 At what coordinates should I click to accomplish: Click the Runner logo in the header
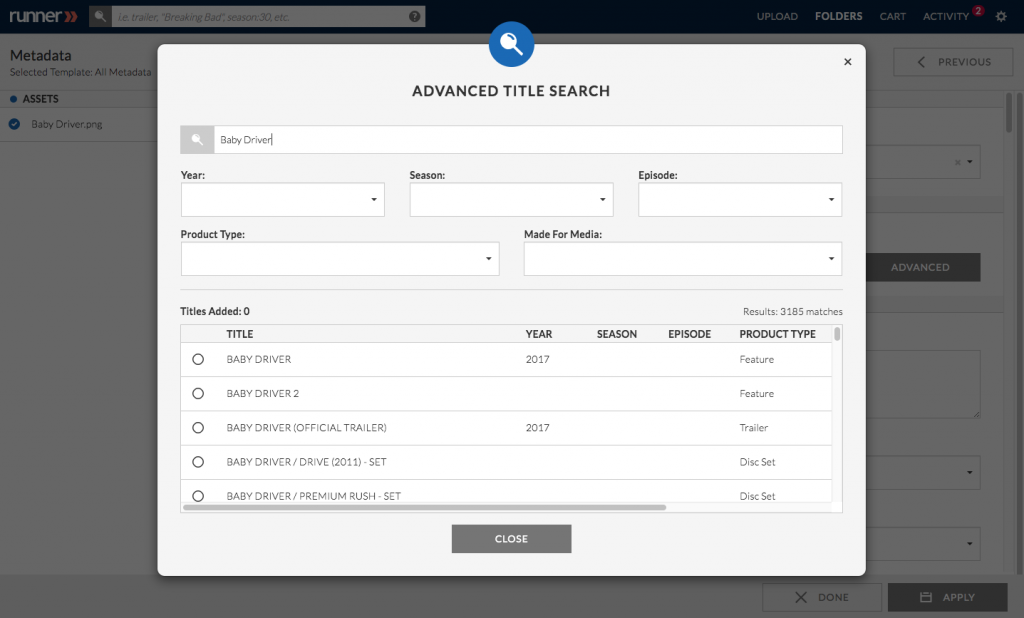pyautogui.click(x=43, y=16)
